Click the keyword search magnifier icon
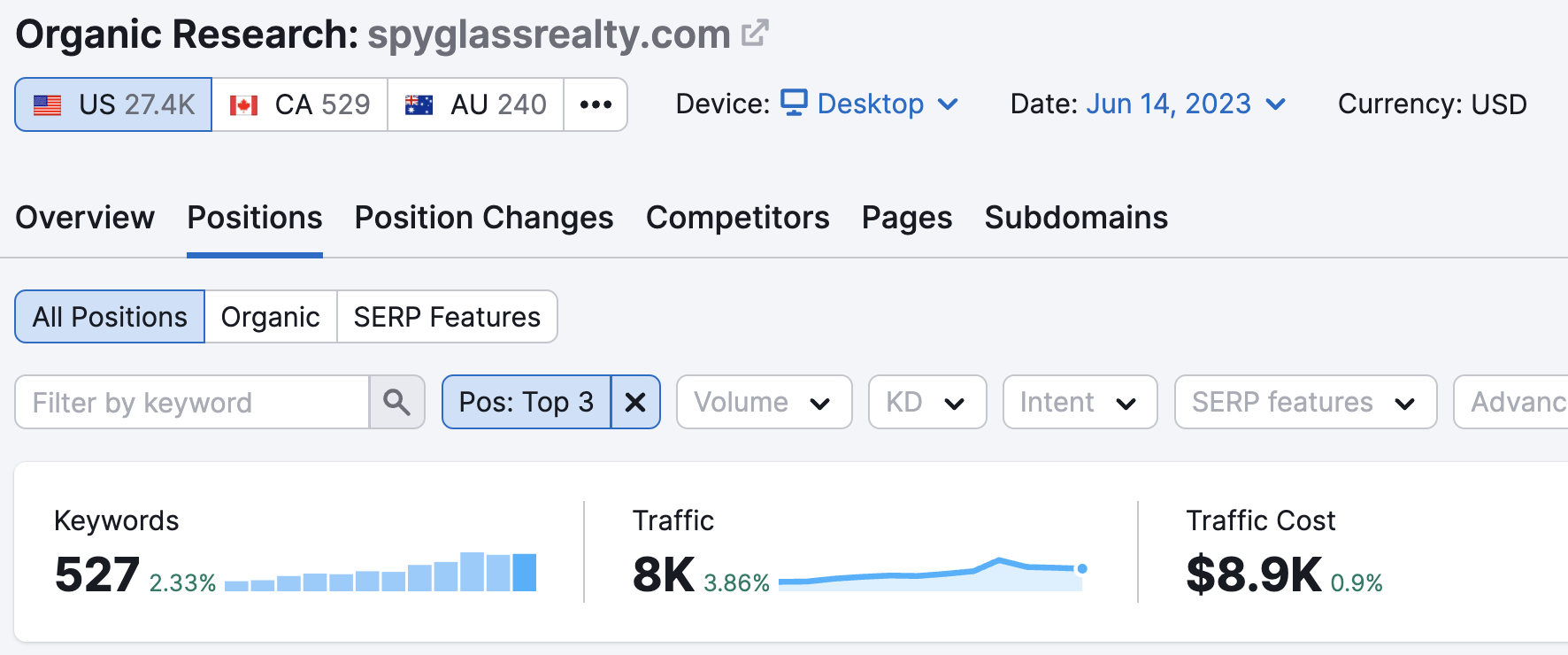 [x=396, y=402]
